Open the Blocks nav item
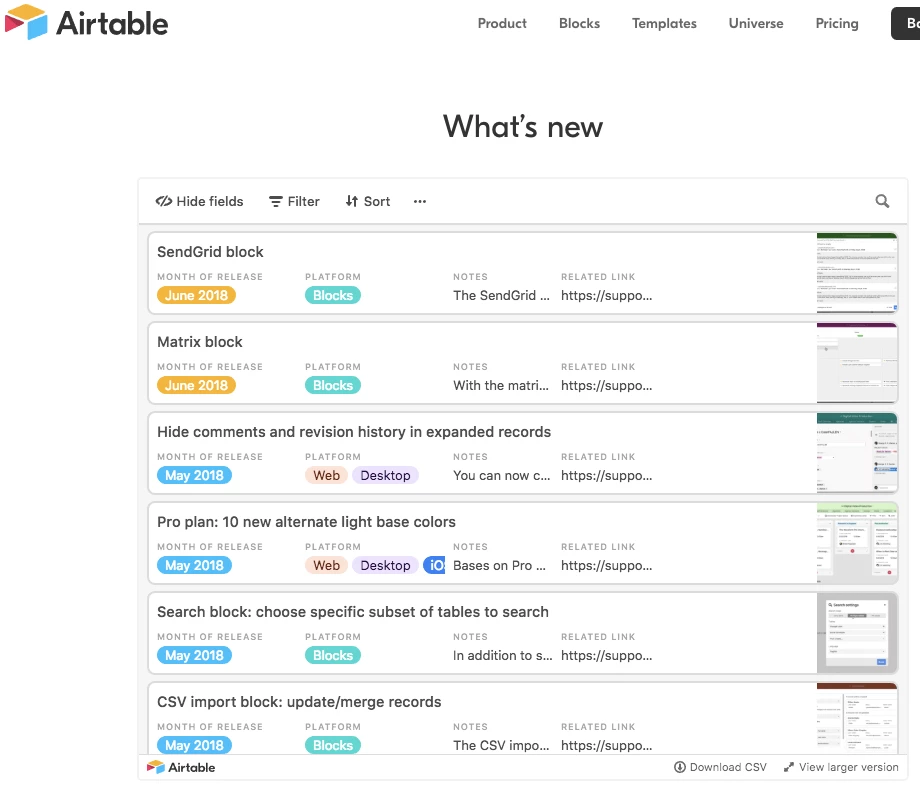This screenshot has height=793, width=920. [579, 23]
